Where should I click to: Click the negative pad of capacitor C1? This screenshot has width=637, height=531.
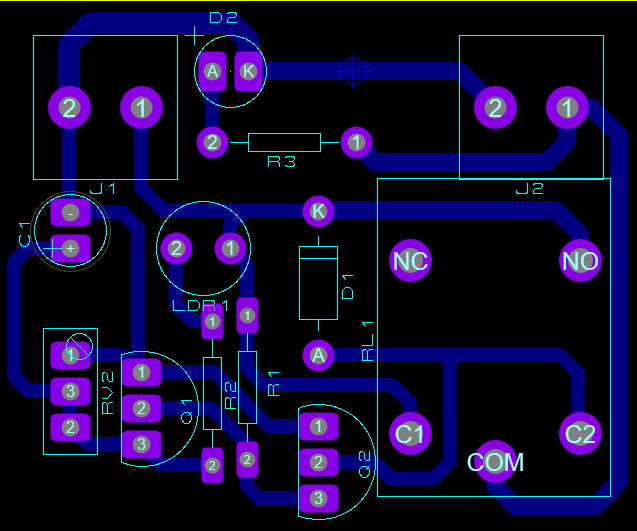(70, 213)
